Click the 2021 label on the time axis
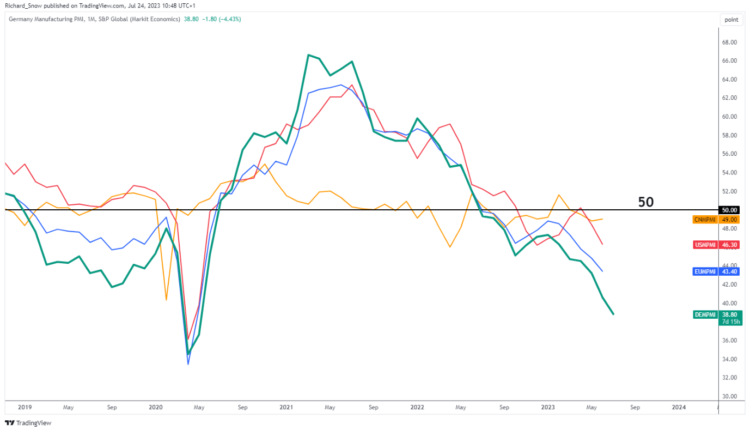The height and width of the screenshot is (430, 750). [x=286, y=407]
